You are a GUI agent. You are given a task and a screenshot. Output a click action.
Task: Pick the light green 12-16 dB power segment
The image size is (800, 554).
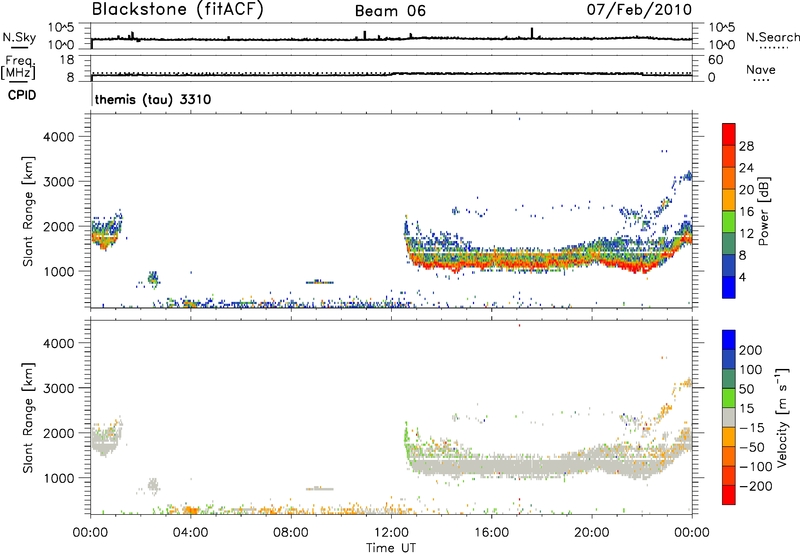click(729, 222)
